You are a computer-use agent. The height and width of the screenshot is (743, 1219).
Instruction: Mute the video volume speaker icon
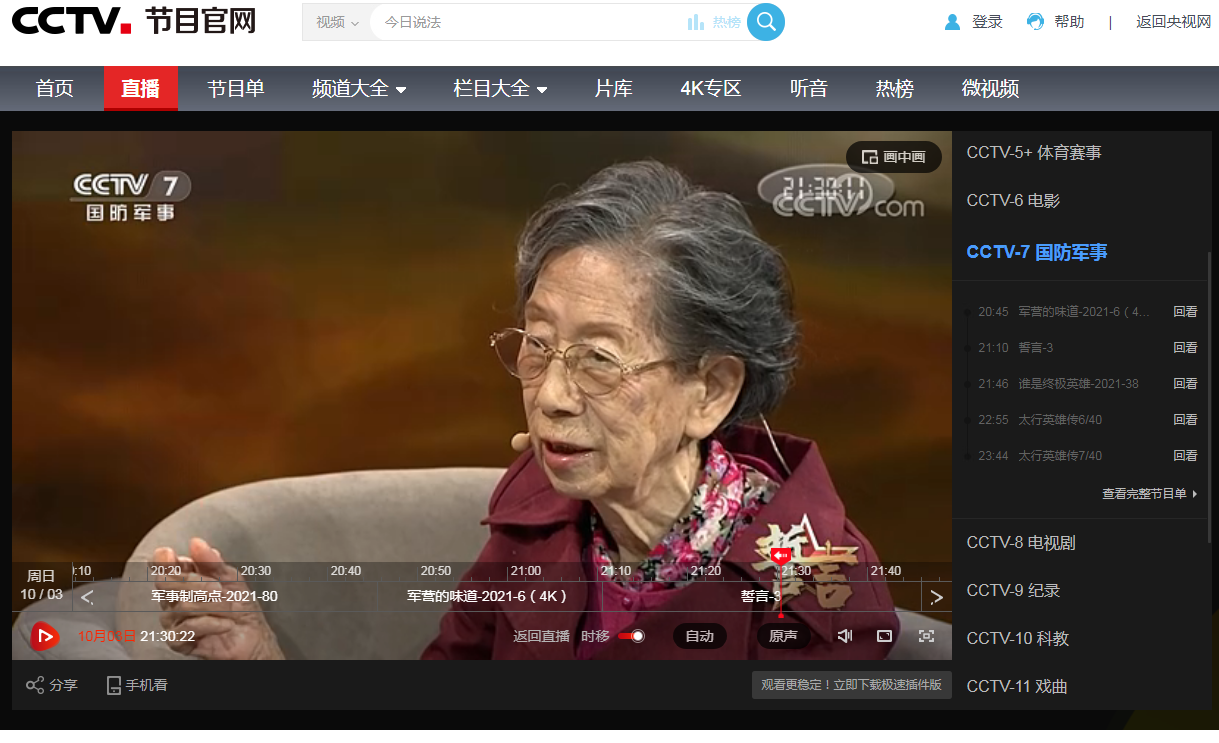click(x=845, y=636)
